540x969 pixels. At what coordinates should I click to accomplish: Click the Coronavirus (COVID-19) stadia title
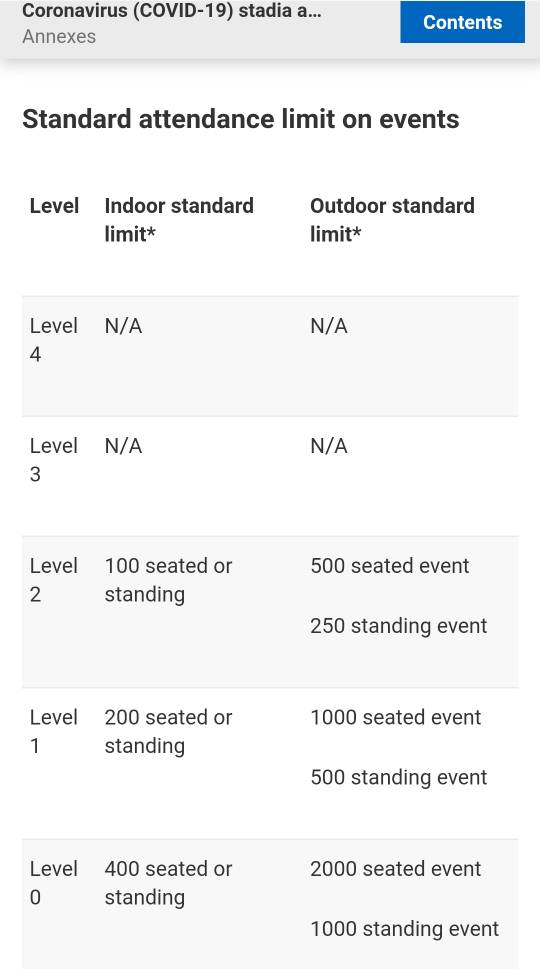(x=172, y=11)
